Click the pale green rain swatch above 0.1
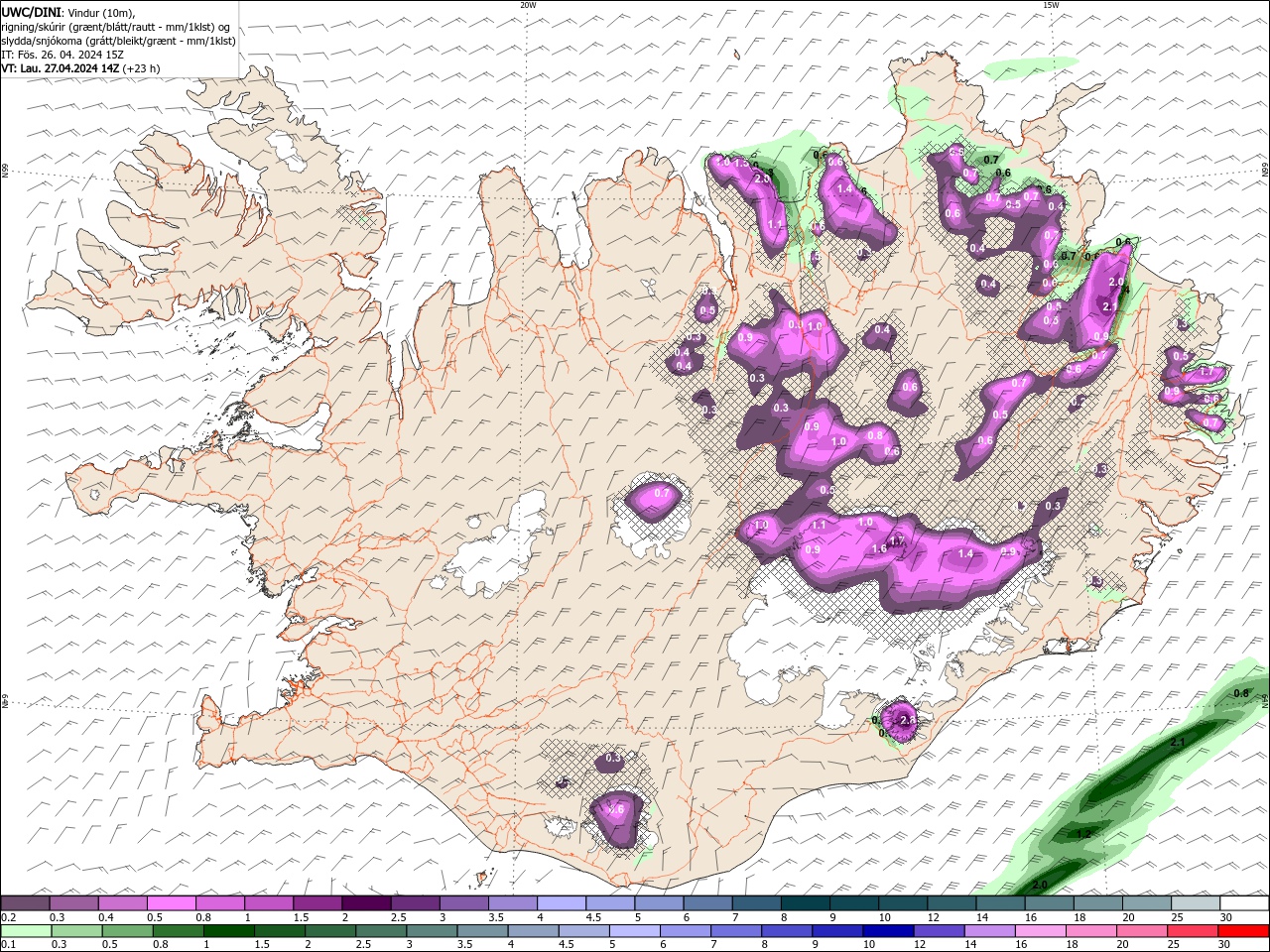The width and height of the screenshot is (1270, 952). tap(26, 931)
